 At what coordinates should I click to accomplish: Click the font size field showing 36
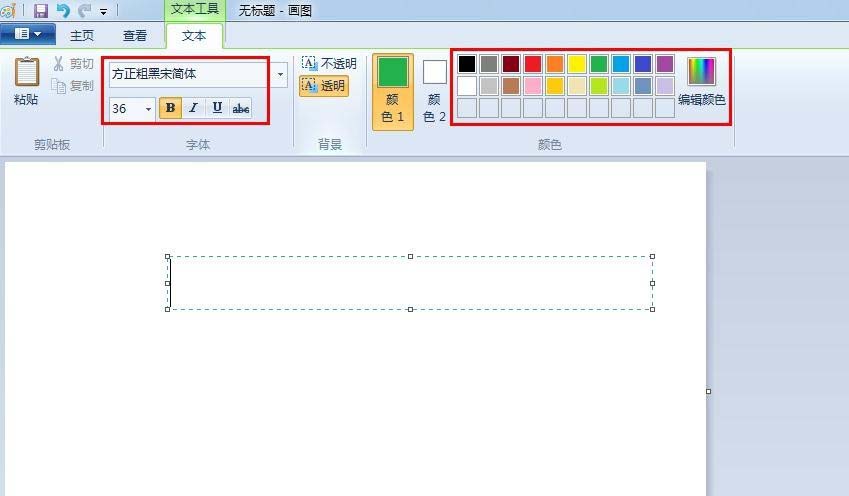pos(126,109)
